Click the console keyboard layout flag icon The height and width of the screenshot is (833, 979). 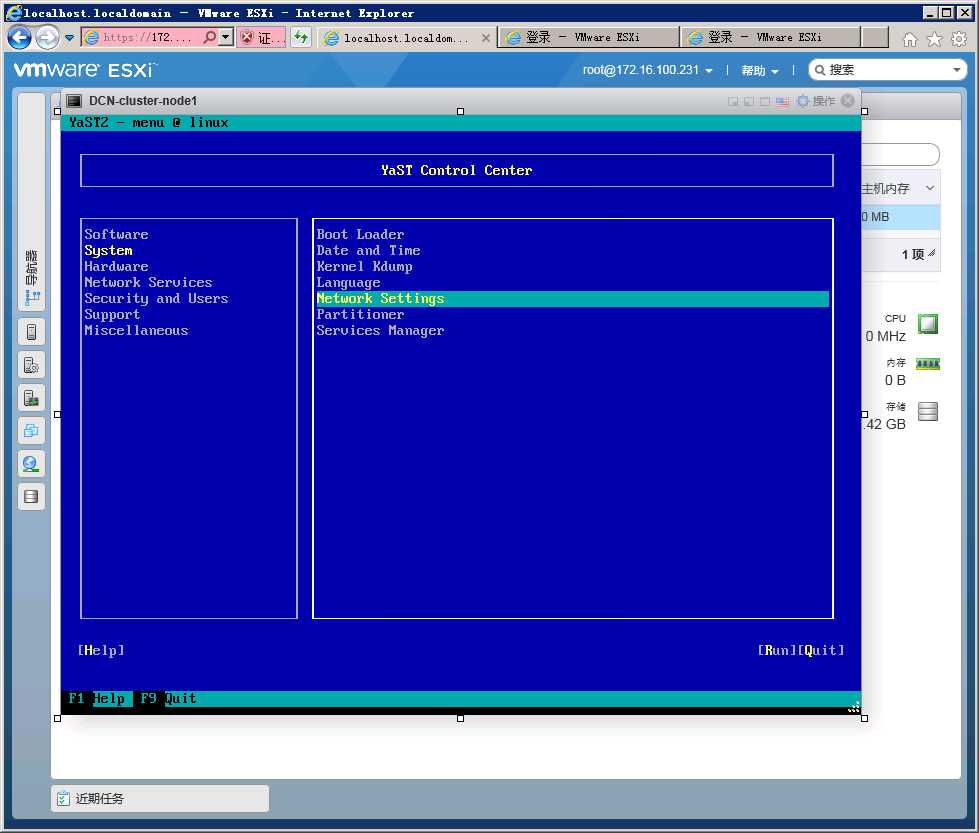(x=783, y=101)
